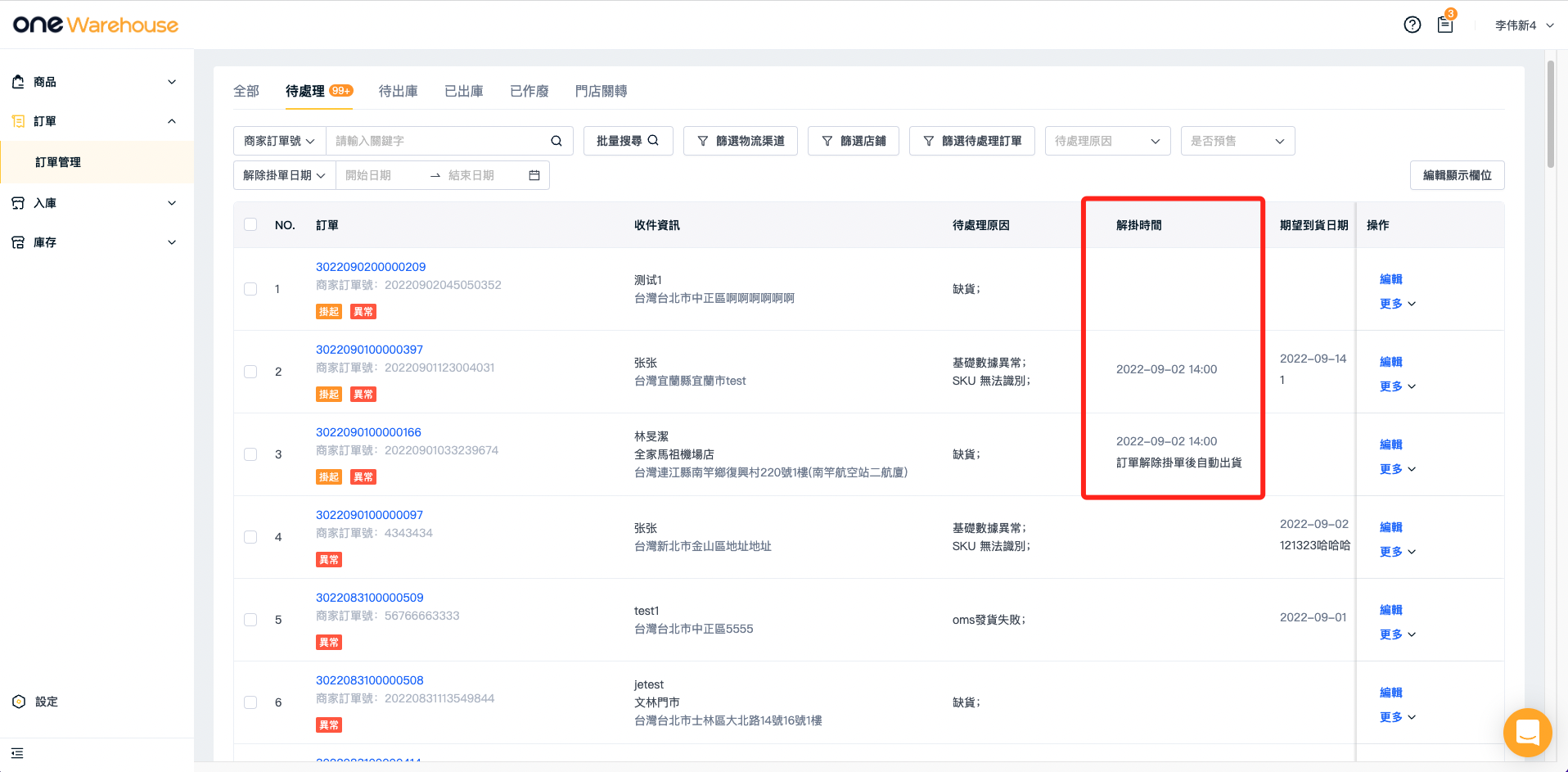This screenshot has width=1568, height=772.
Task: Expand the 商家訂單號 search type dropdown
Action: pyautogui.click(x=279, y=141)
